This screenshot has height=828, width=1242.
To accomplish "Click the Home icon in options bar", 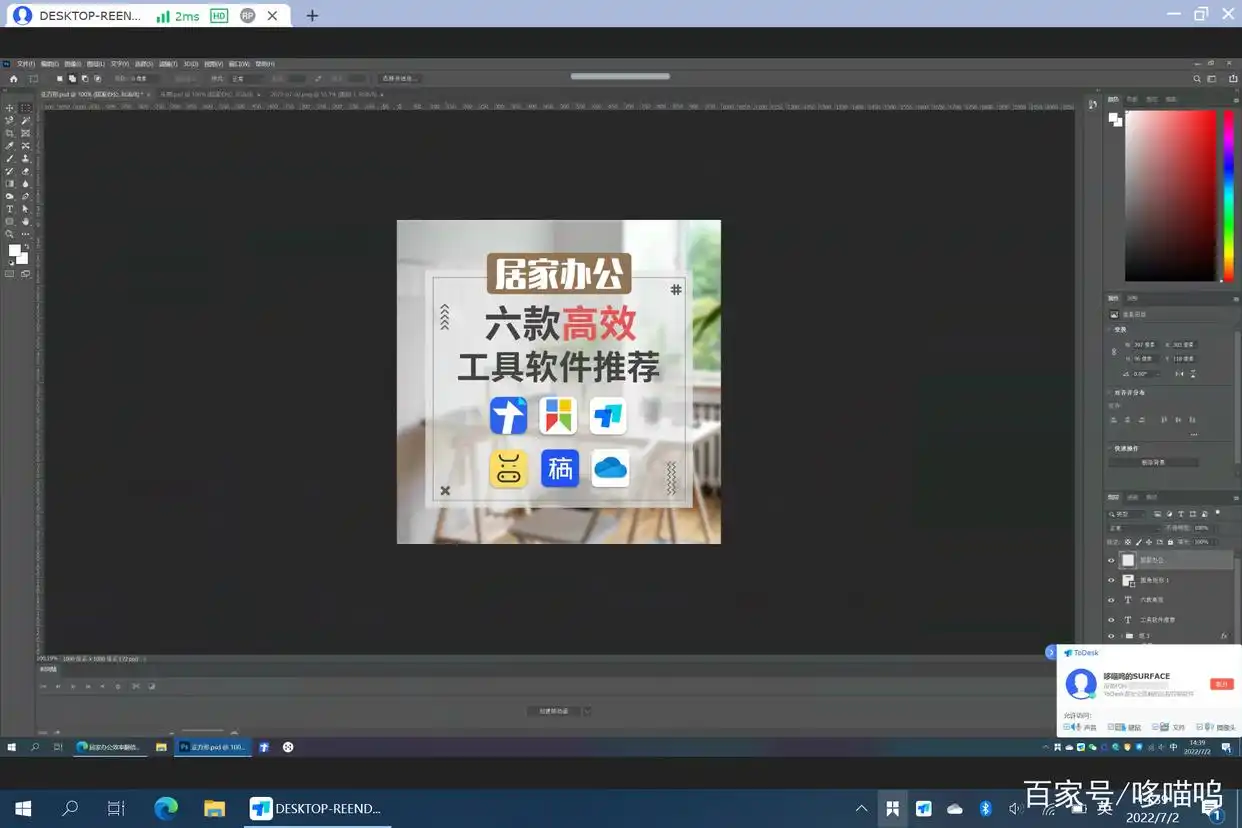I will 13,78.
